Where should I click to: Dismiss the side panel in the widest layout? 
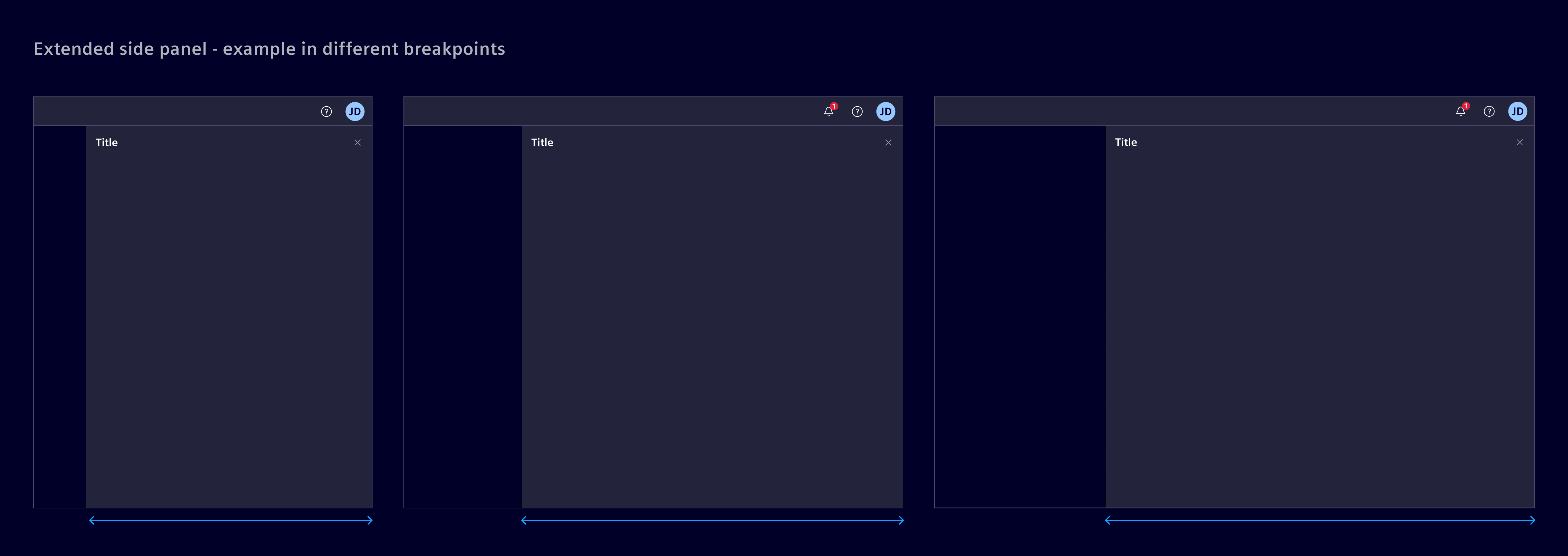[1520, 143]
